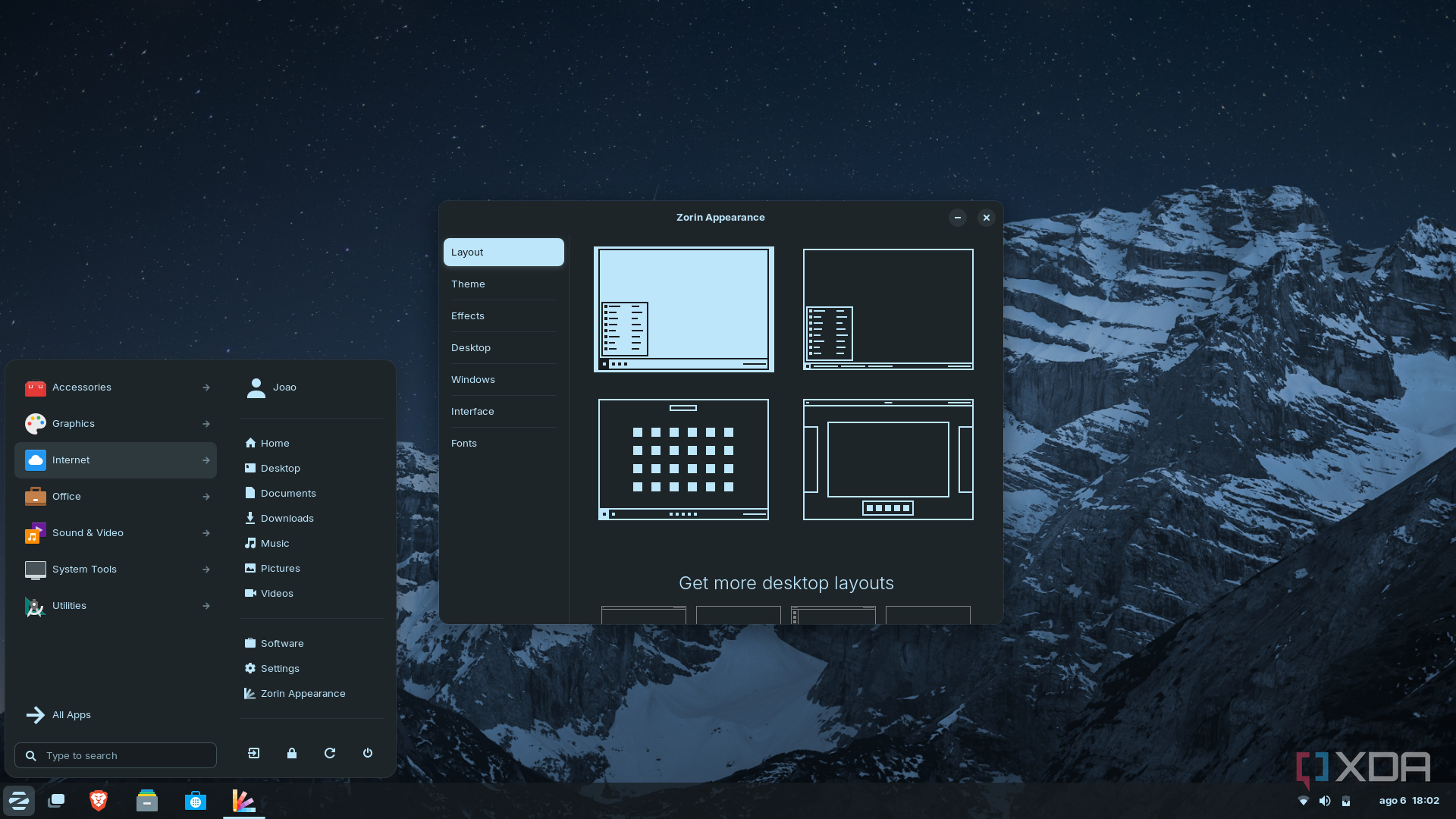Select the GNOME-style layout with bottom dock
Viewport: 1456px width, 819px height.
point(888,460)
